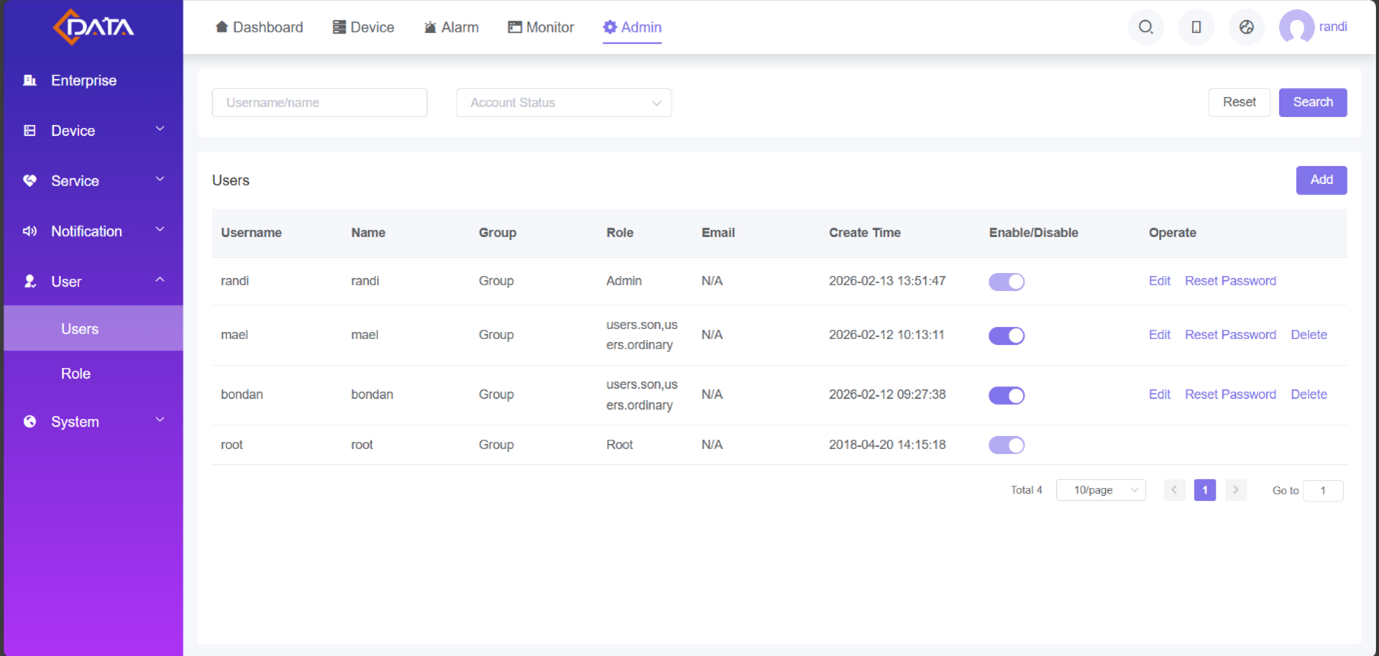Select Role in the User submenu
The width and height of the screenshot is (1379, 656).
click(76, 374)
